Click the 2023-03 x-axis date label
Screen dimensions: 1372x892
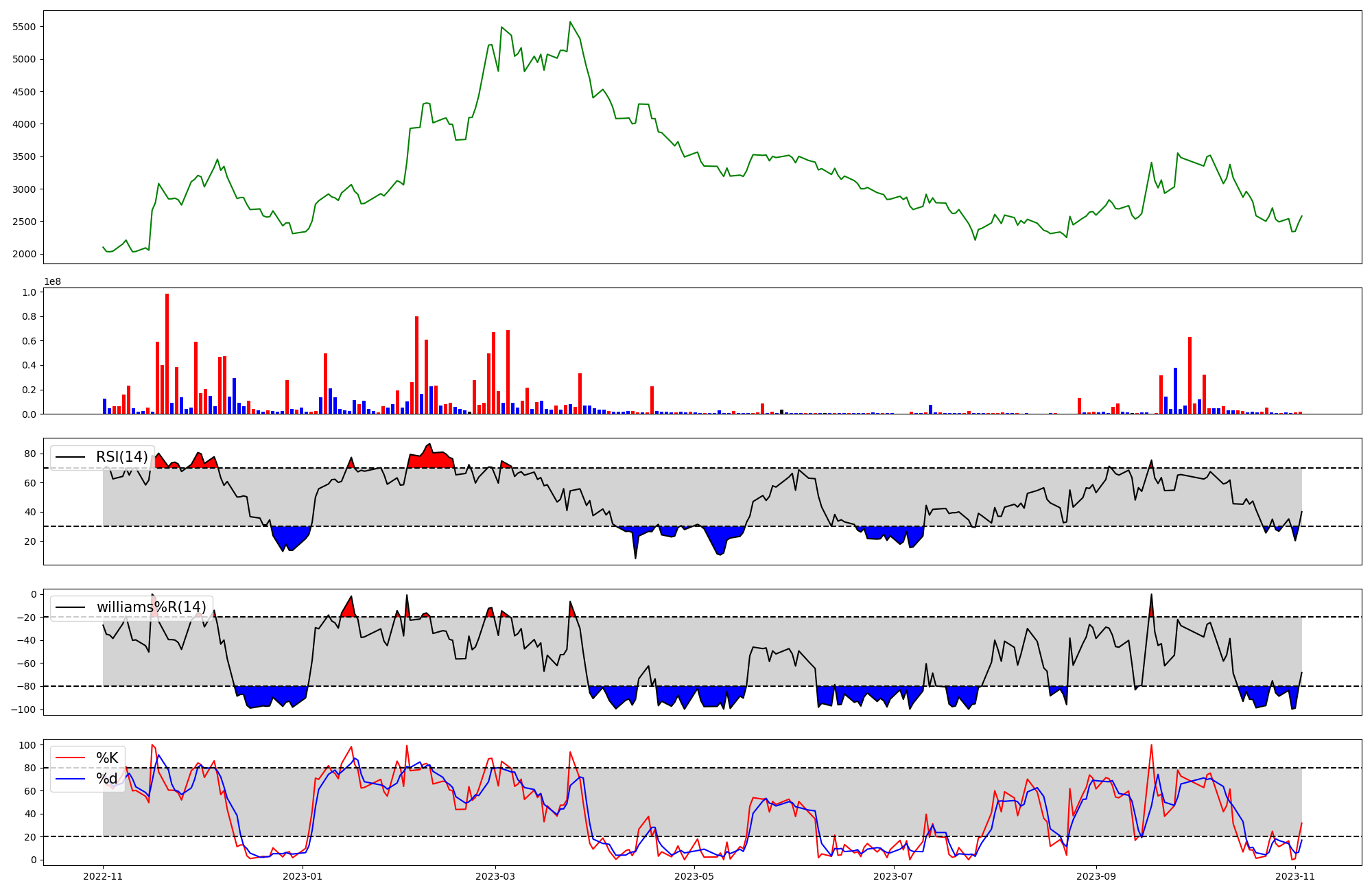495,876
